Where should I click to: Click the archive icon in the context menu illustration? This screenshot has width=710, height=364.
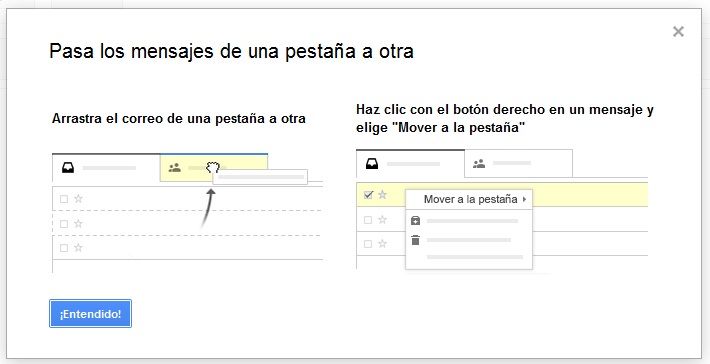click(415, 221)
